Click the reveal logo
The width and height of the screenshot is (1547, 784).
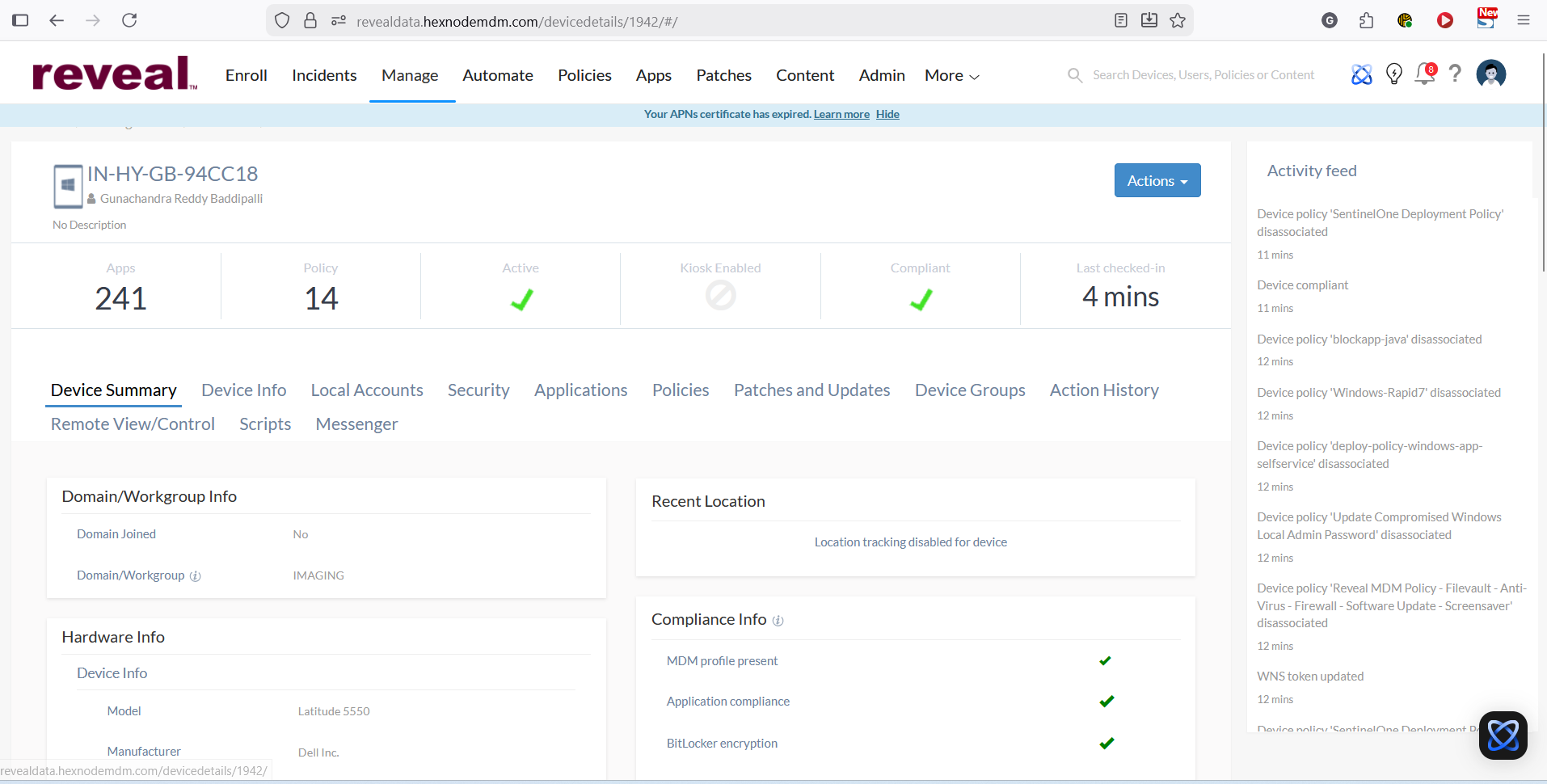[115, 74]
